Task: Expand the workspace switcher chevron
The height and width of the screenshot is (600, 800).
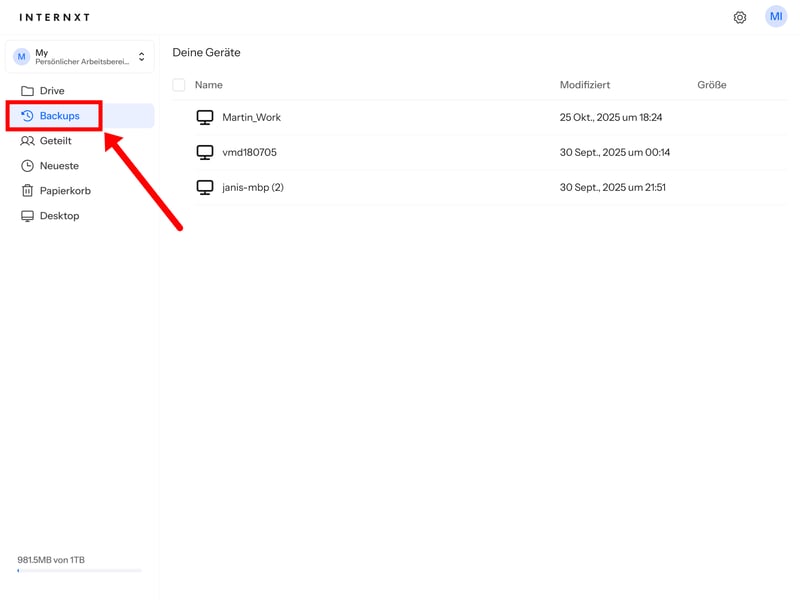Action: [x=141, y=57]
